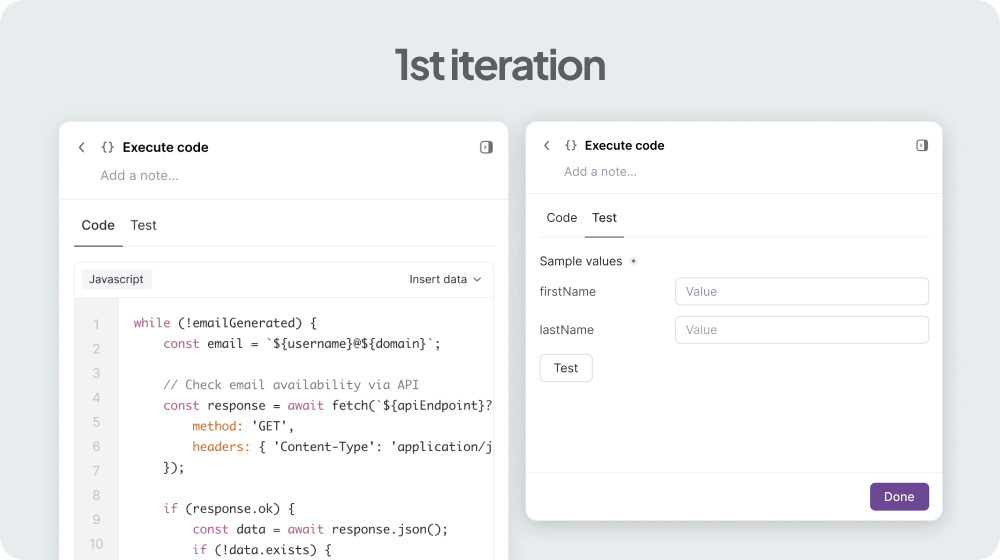The height and width of the screenshot is (560, 1000).
Task: Click code line 'if (!data.exists) {'
Action: tap(262, 550)
